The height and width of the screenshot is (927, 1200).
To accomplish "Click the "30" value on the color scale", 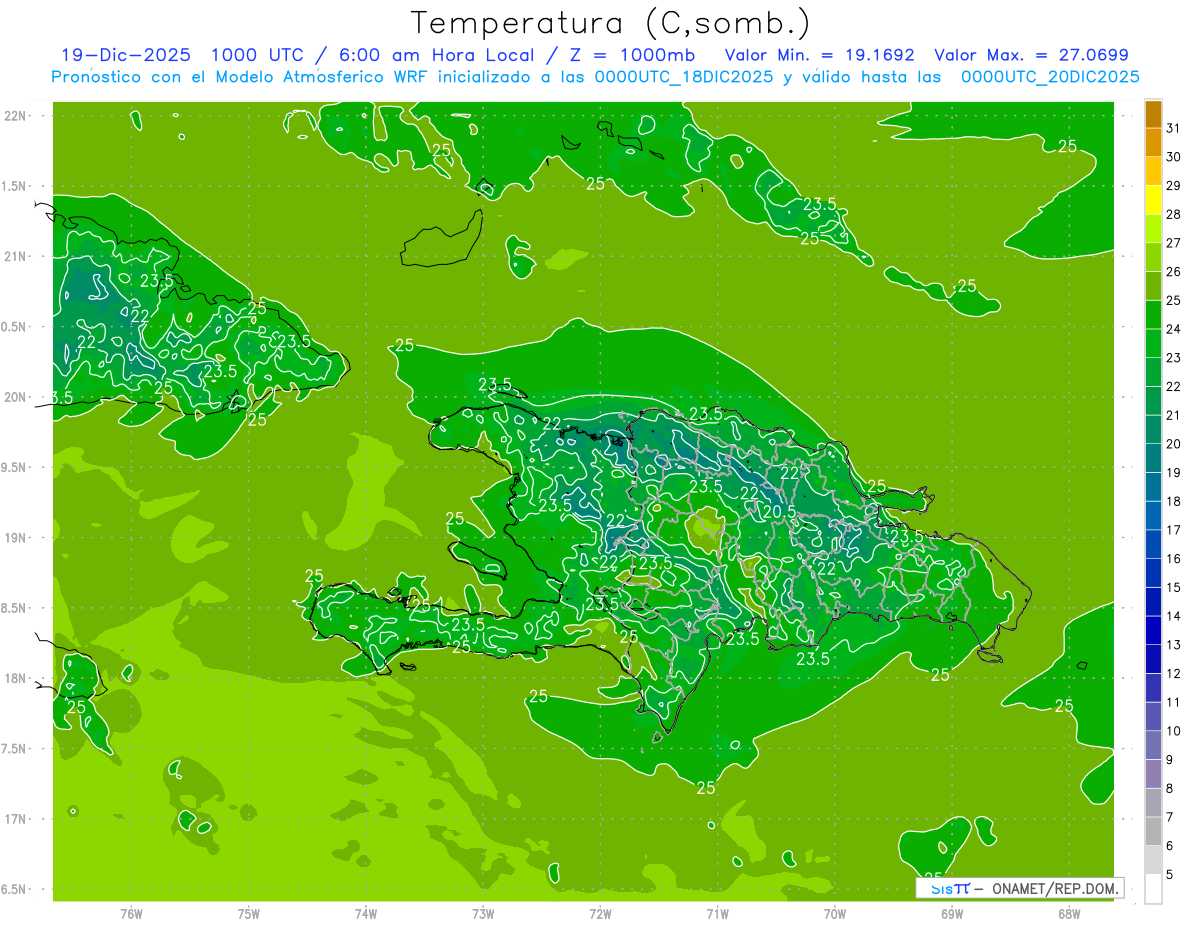I will 1174,157.
